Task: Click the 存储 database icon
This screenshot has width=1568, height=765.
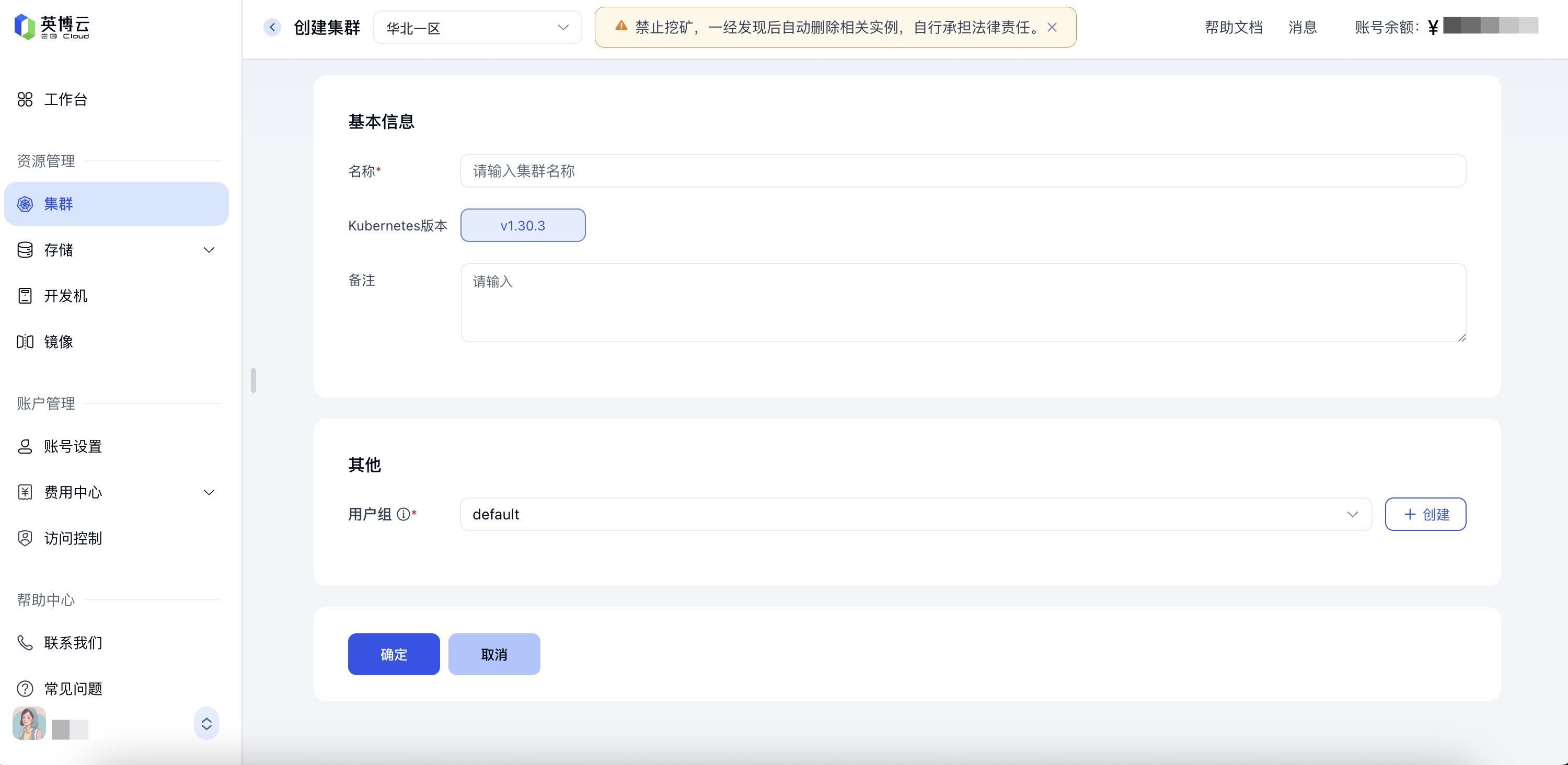Action: (25, 250)
